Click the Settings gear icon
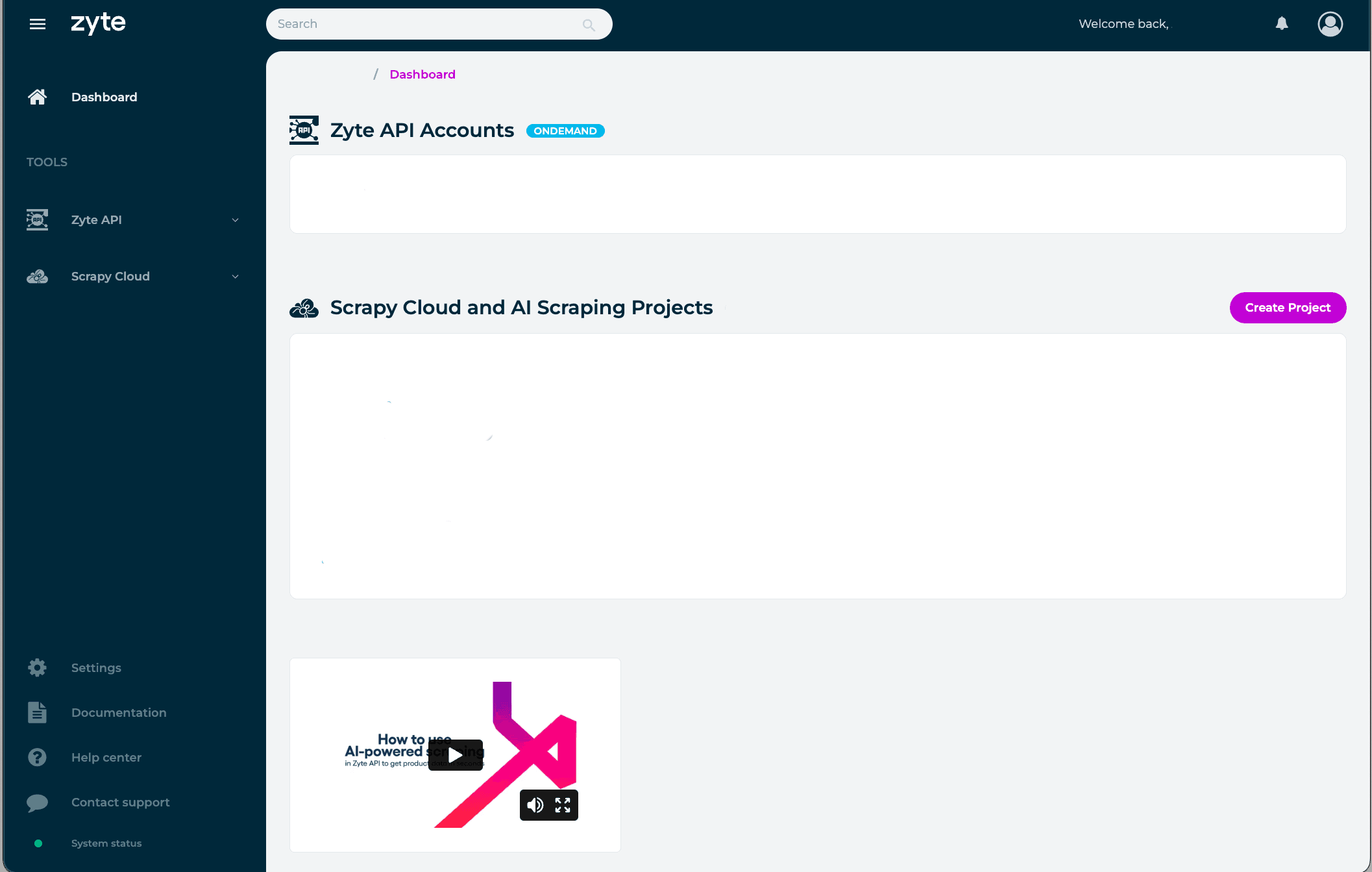Image resolution: width=1372 pixels, height=872 pixels. click(37, 667)
